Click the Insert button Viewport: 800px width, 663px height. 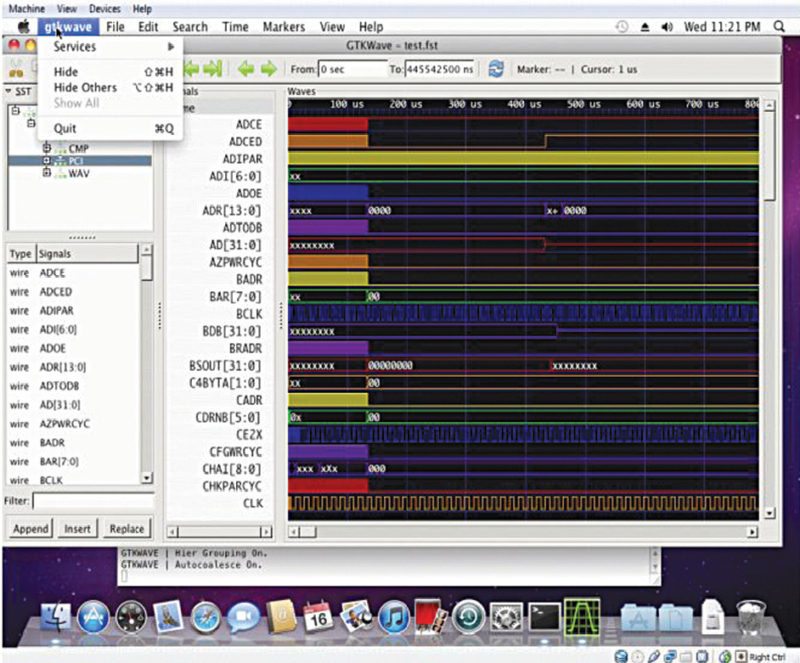click(x=77, y=528)
